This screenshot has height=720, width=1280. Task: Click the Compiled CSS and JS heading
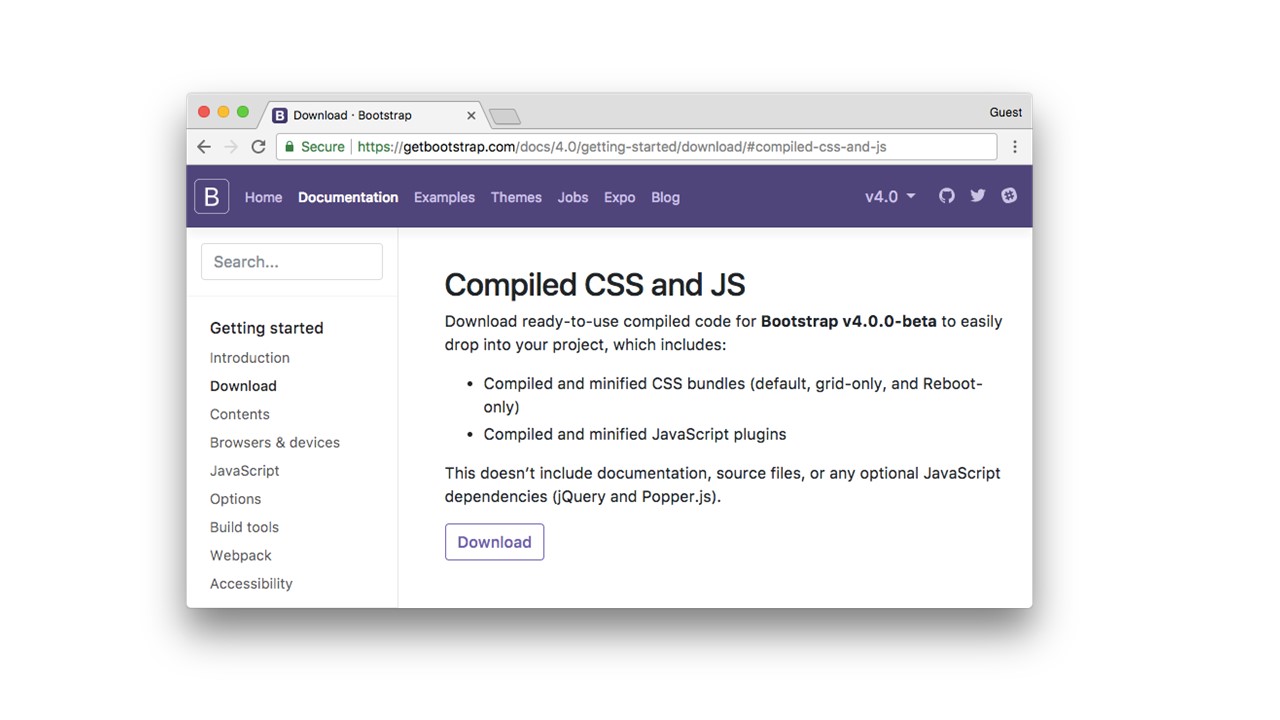click(594, 285)
